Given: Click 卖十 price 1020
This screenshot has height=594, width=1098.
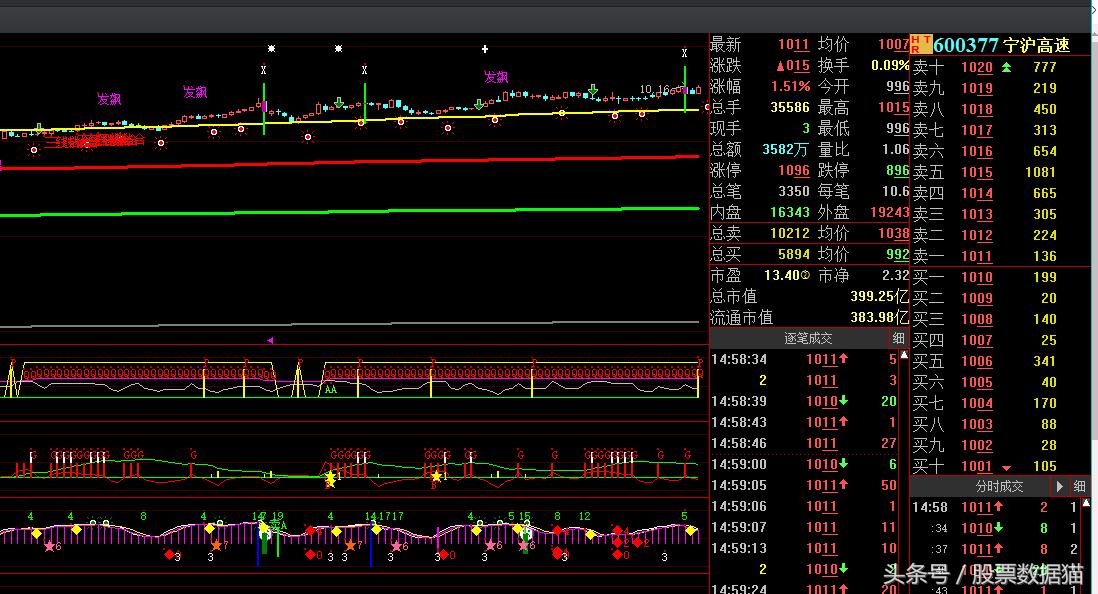Looking at the screenshot, I should [x=977, y=67].
